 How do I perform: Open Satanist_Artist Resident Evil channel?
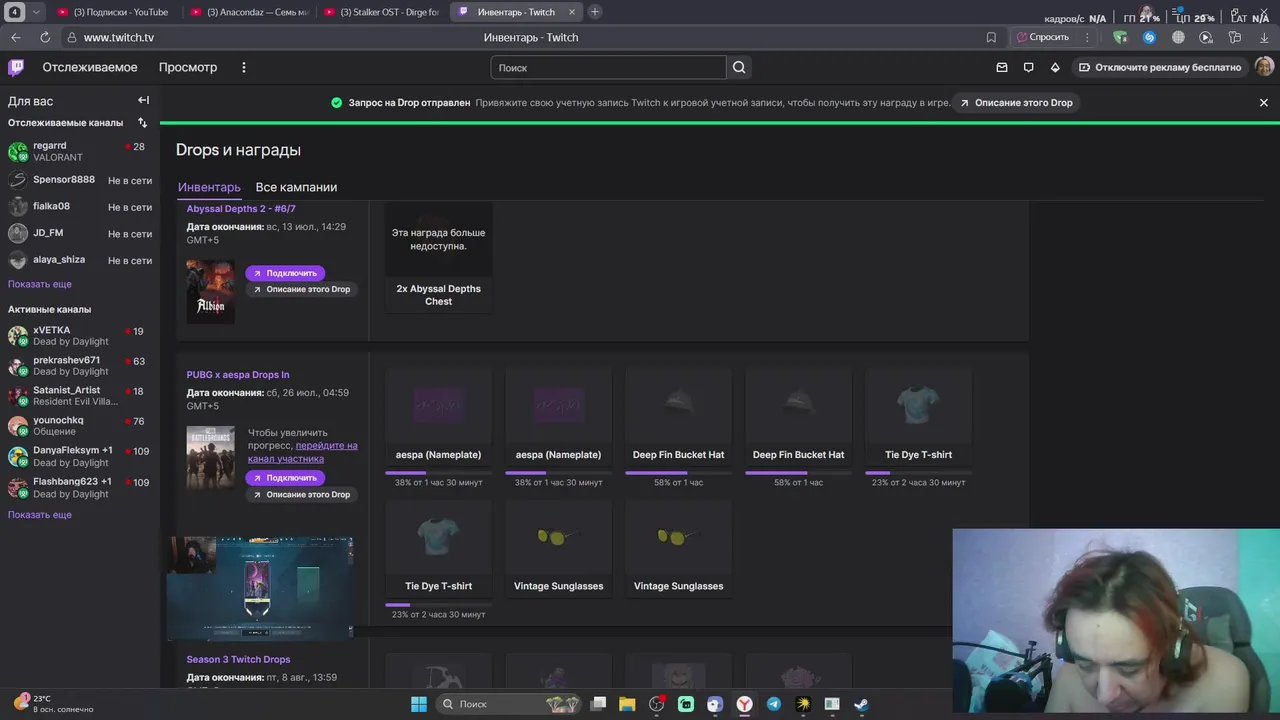(x=79, y=396)
